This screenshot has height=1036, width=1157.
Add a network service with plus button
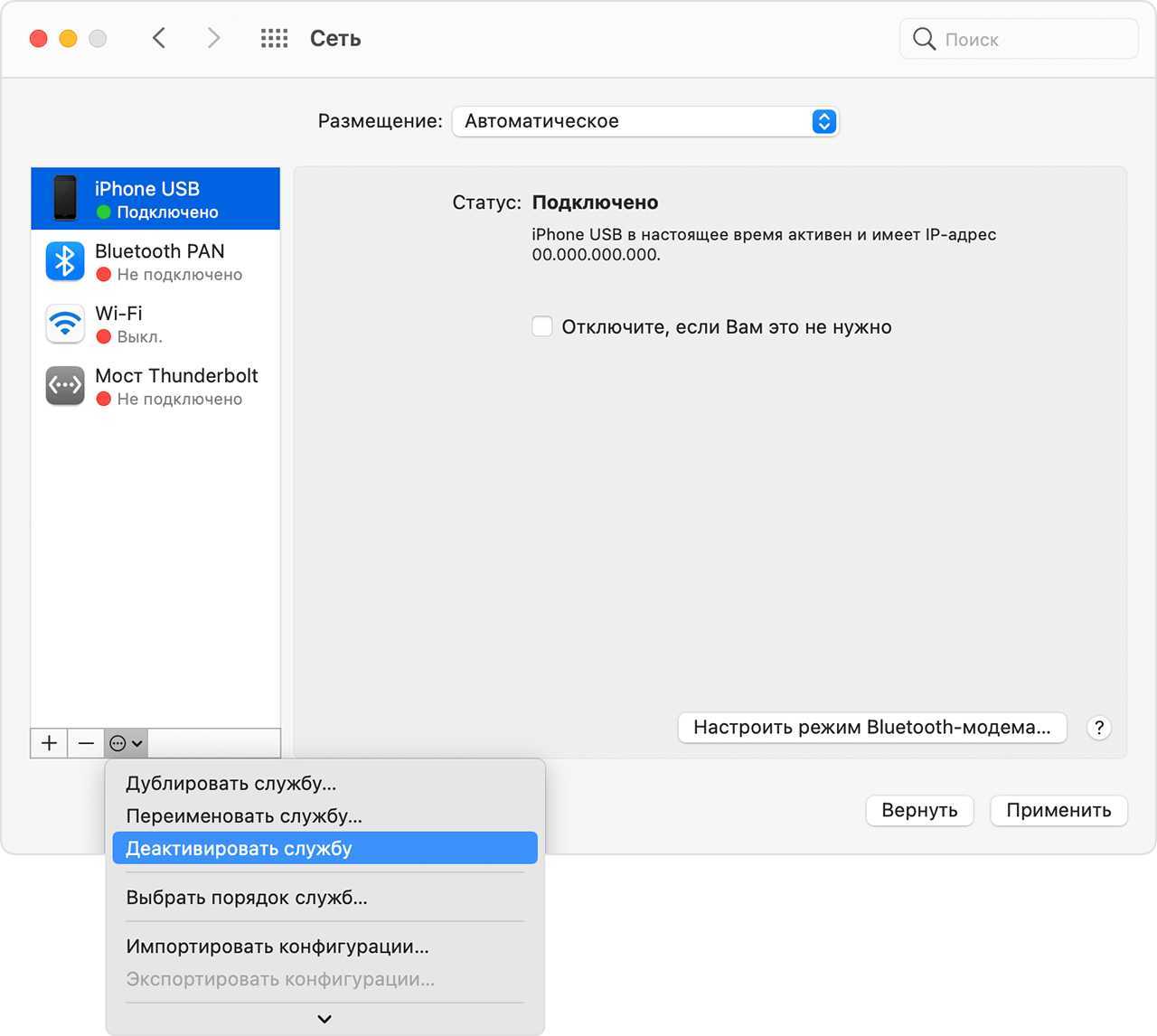tap(49, 743)
